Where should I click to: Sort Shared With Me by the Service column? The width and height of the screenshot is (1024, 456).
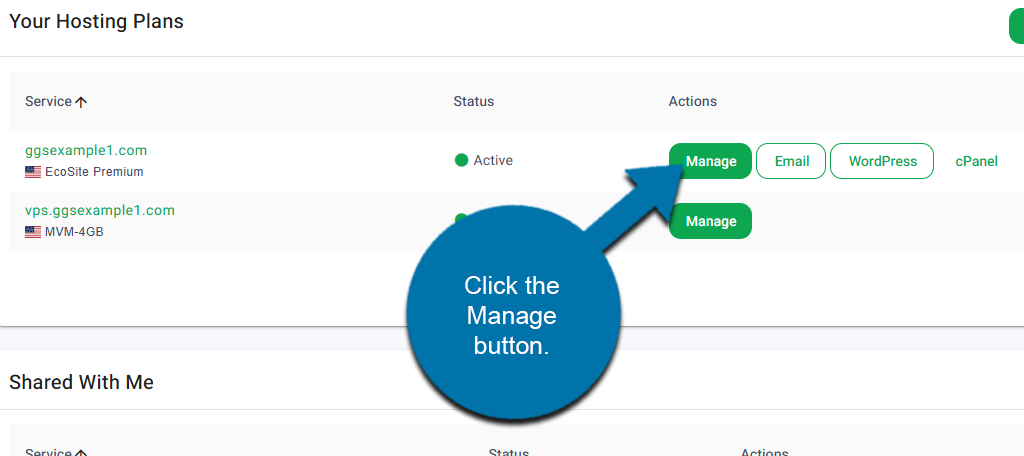50,452
